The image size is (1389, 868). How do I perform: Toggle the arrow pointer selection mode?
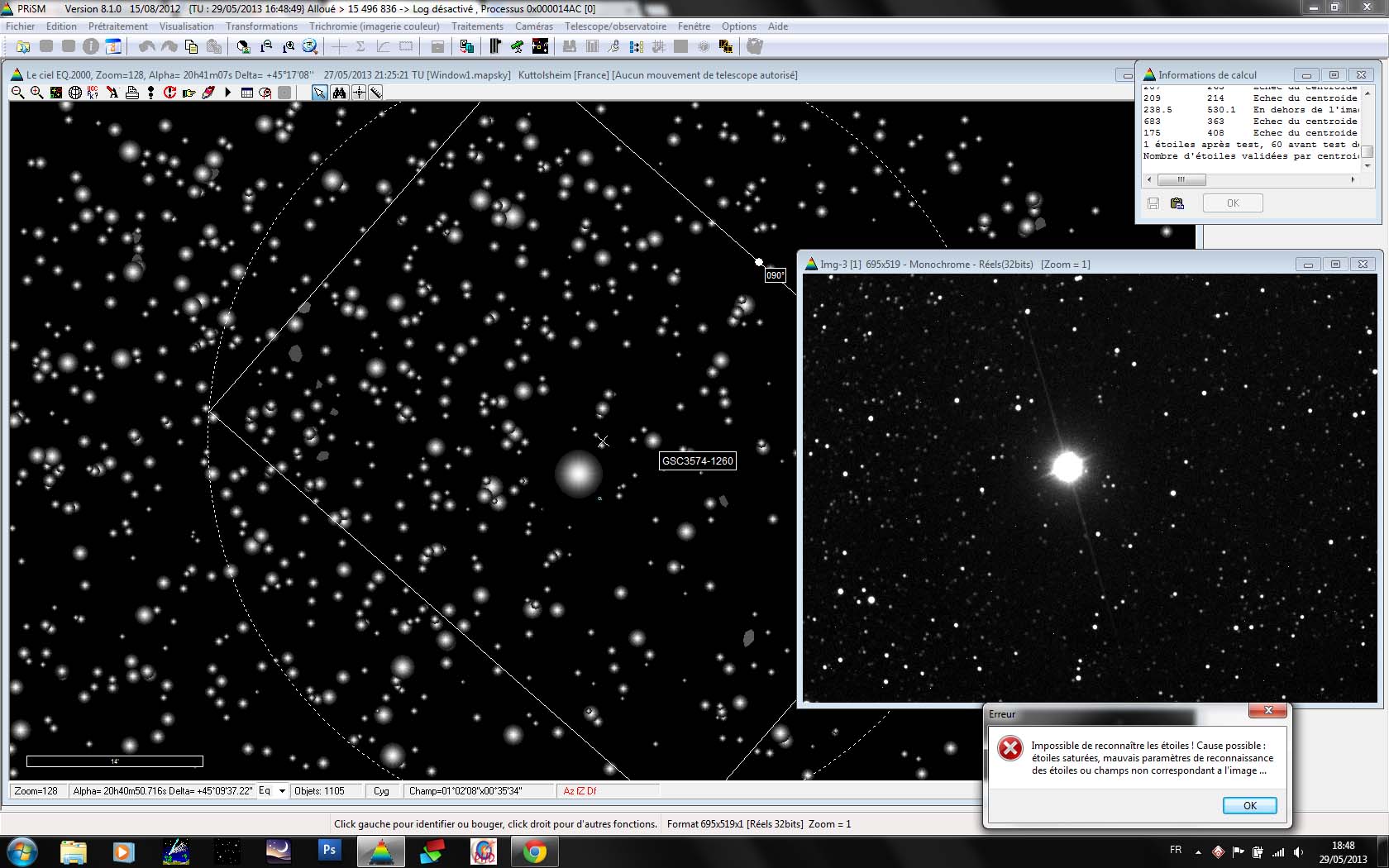[x=319, y=93]
